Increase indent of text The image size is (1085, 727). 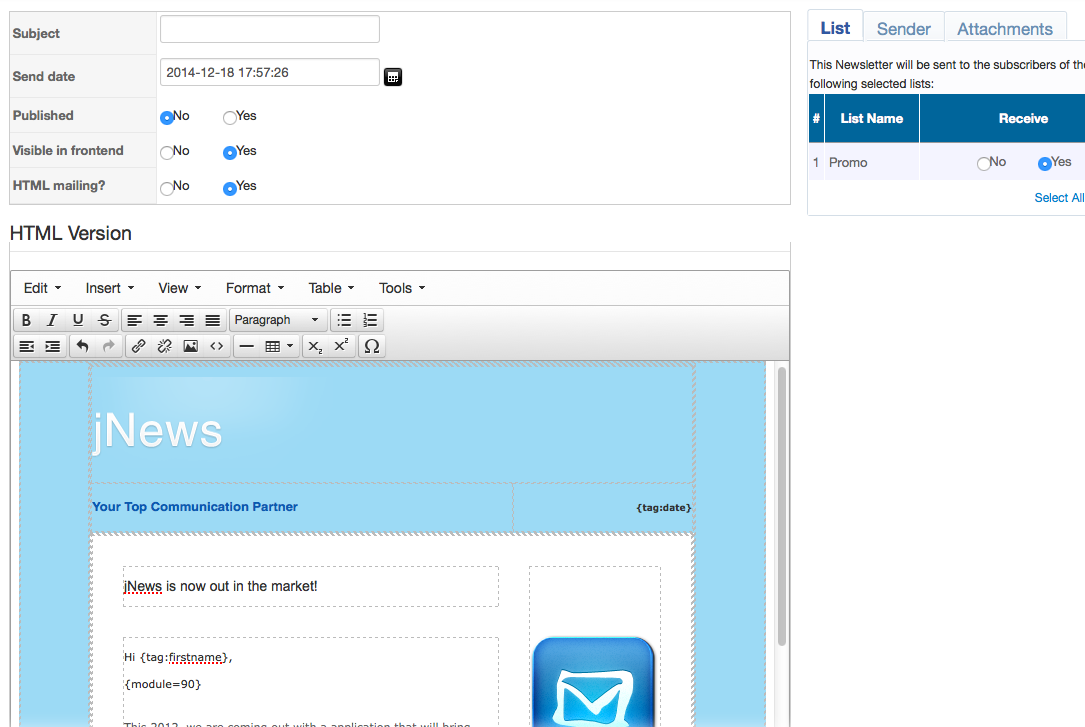pyautogui.click(x=53, y=346)
